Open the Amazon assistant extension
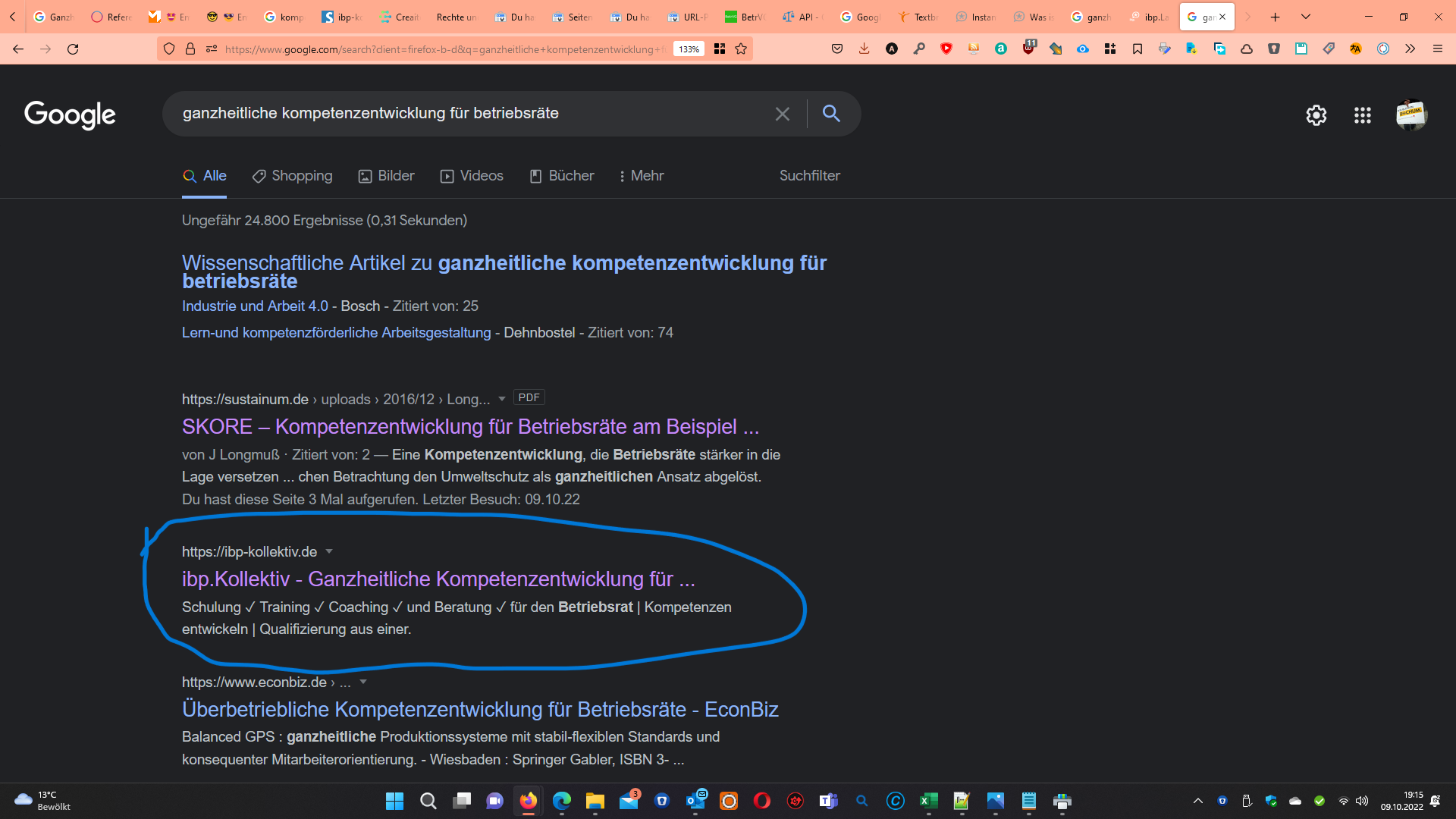Viewport: 1456px width, 819px height. [x=1002, y=49]
